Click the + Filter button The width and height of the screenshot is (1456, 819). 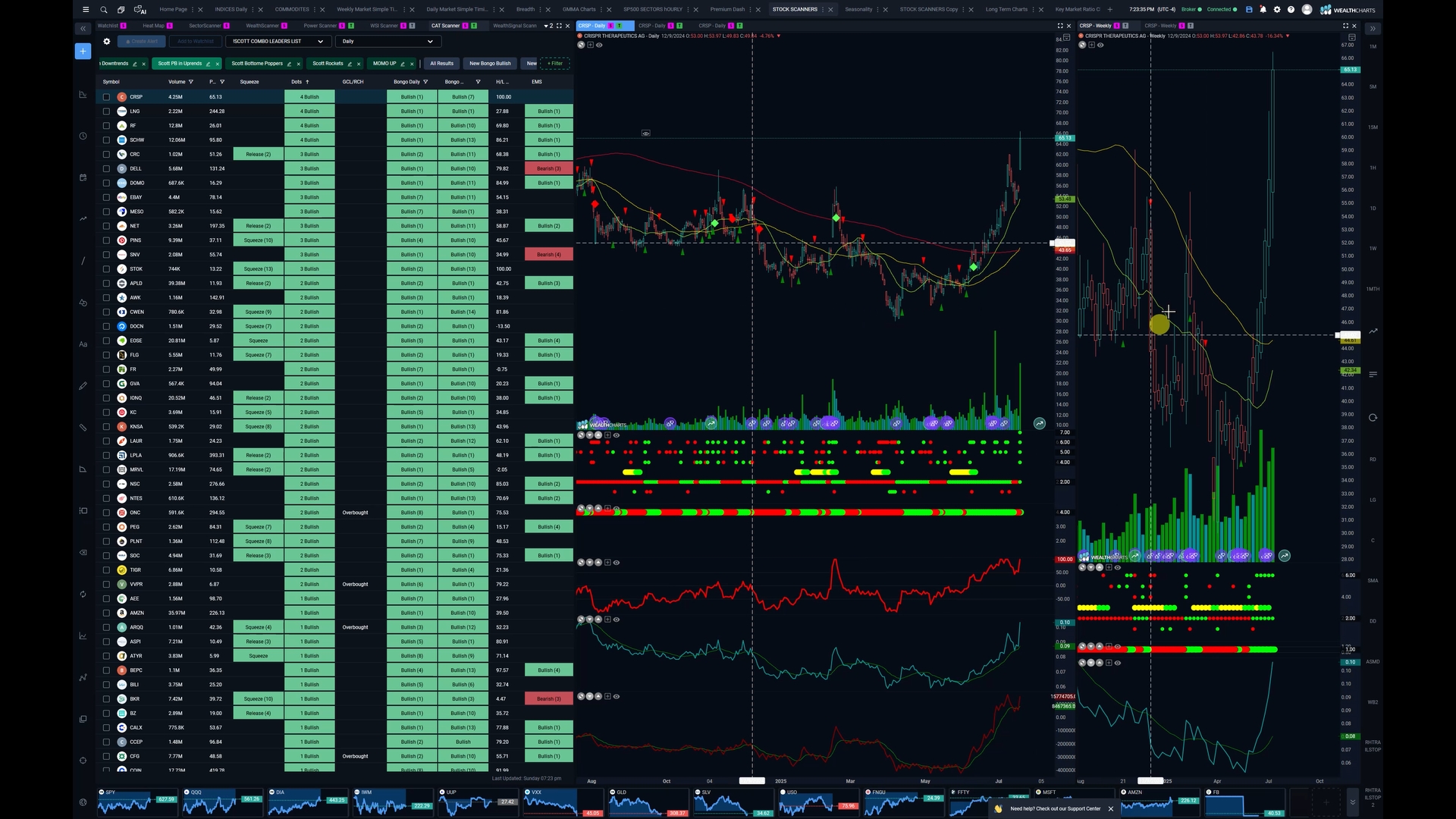(x=556, y=64)
